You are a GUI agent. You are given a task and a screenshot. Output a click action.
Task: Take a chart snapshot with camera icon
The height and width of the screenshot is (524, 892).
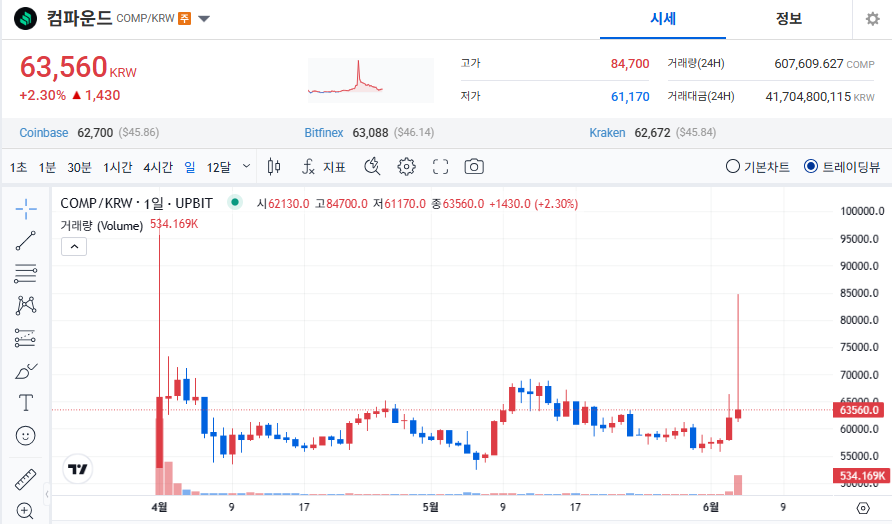click(x=474, y=167)
